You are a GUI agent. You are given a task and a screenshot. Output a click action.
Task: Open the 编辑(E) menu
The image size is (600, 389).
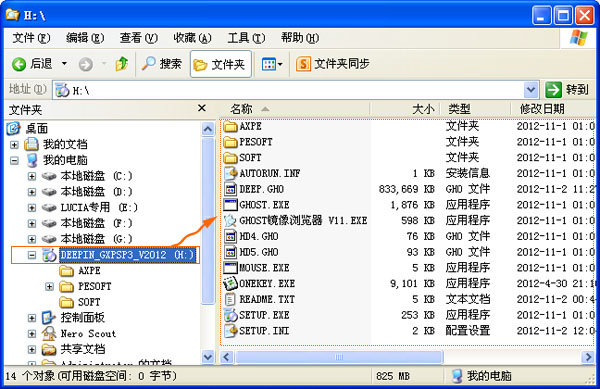[x=85, y=38]
